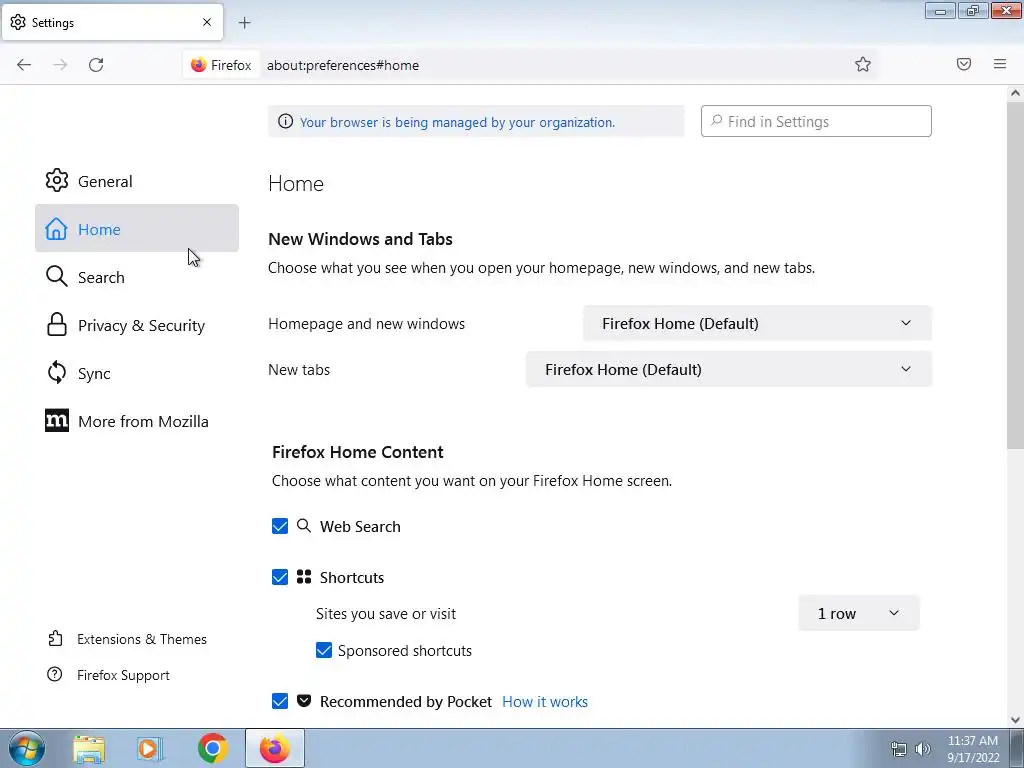Click the Search magnifier icon in sidebar

pyautogui.click(x=57, y=276)
